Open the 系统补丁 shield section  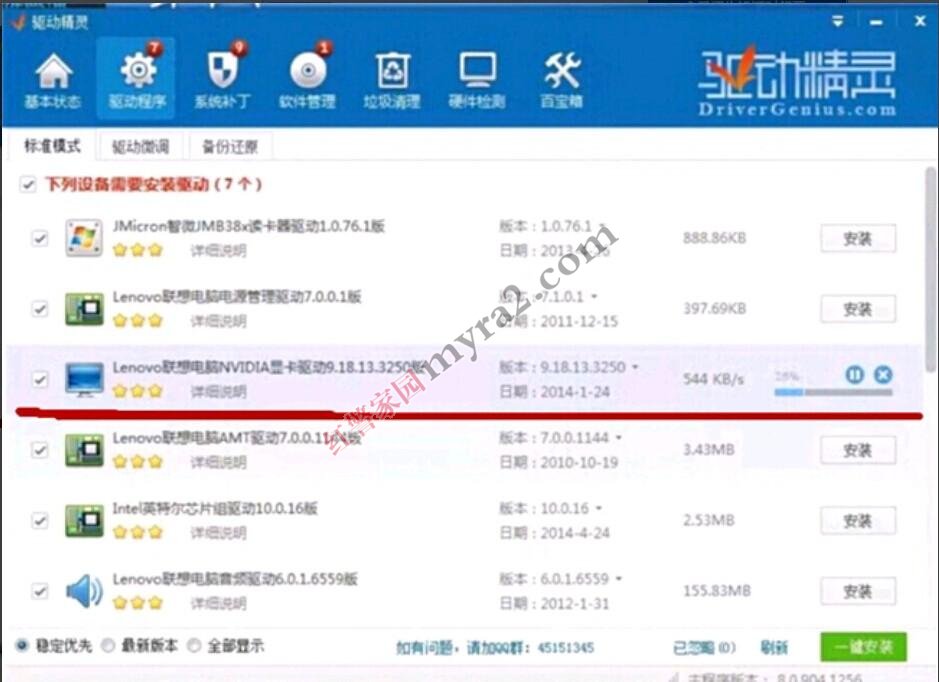click(222, 81)
